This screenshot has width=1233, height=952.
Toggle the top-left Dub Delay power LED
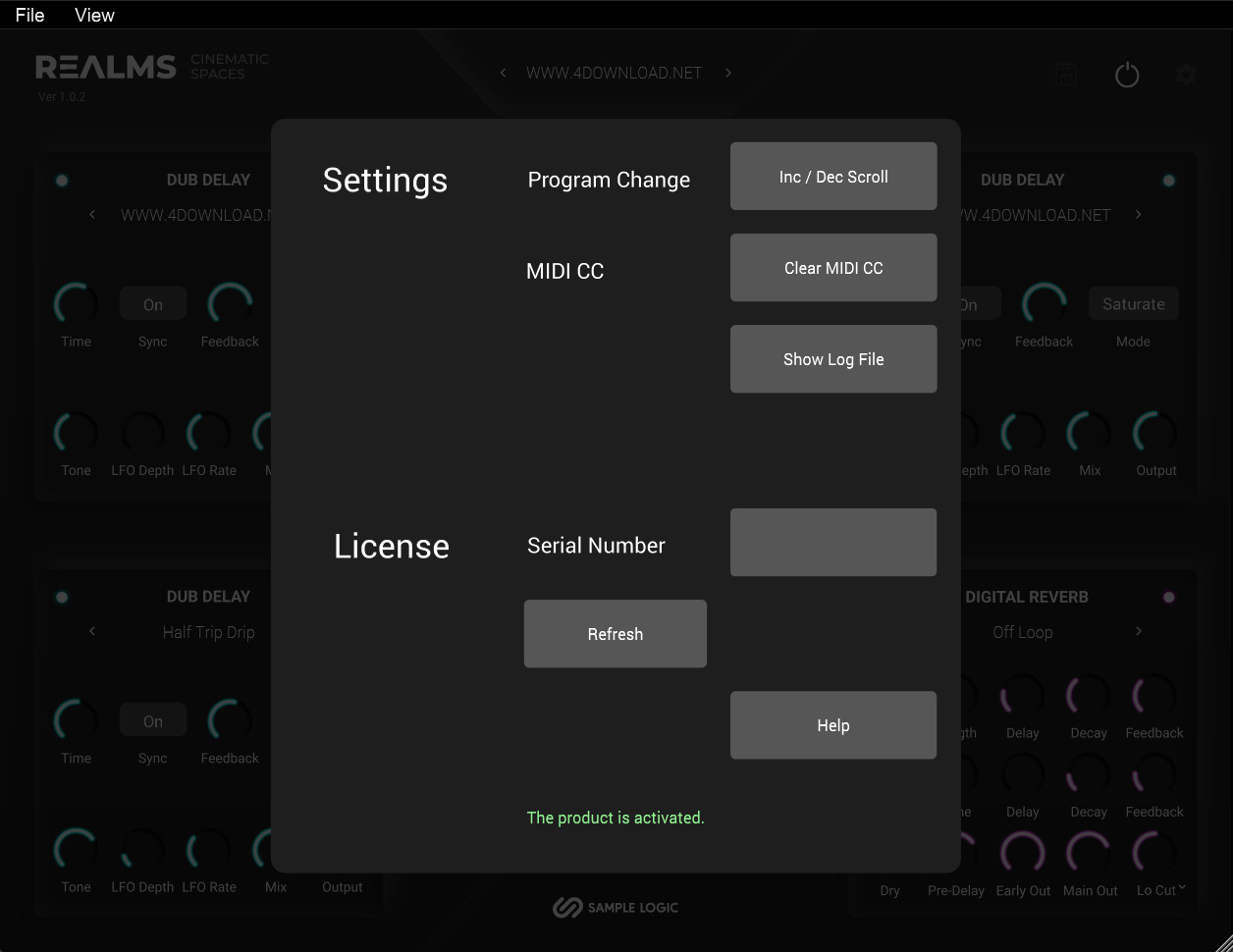point(62,181)
